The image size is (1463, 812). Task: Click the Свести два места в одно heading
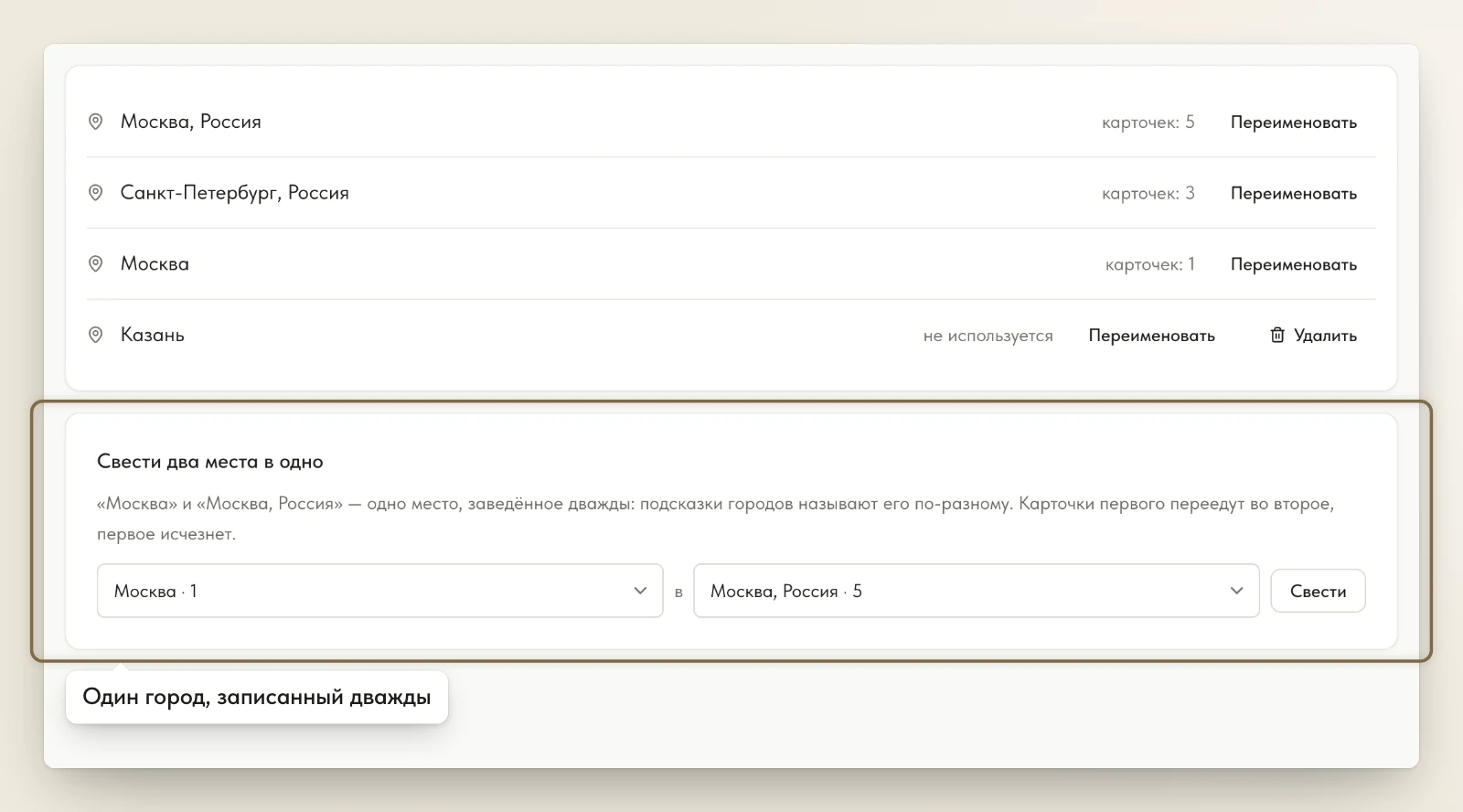[209, 462]
